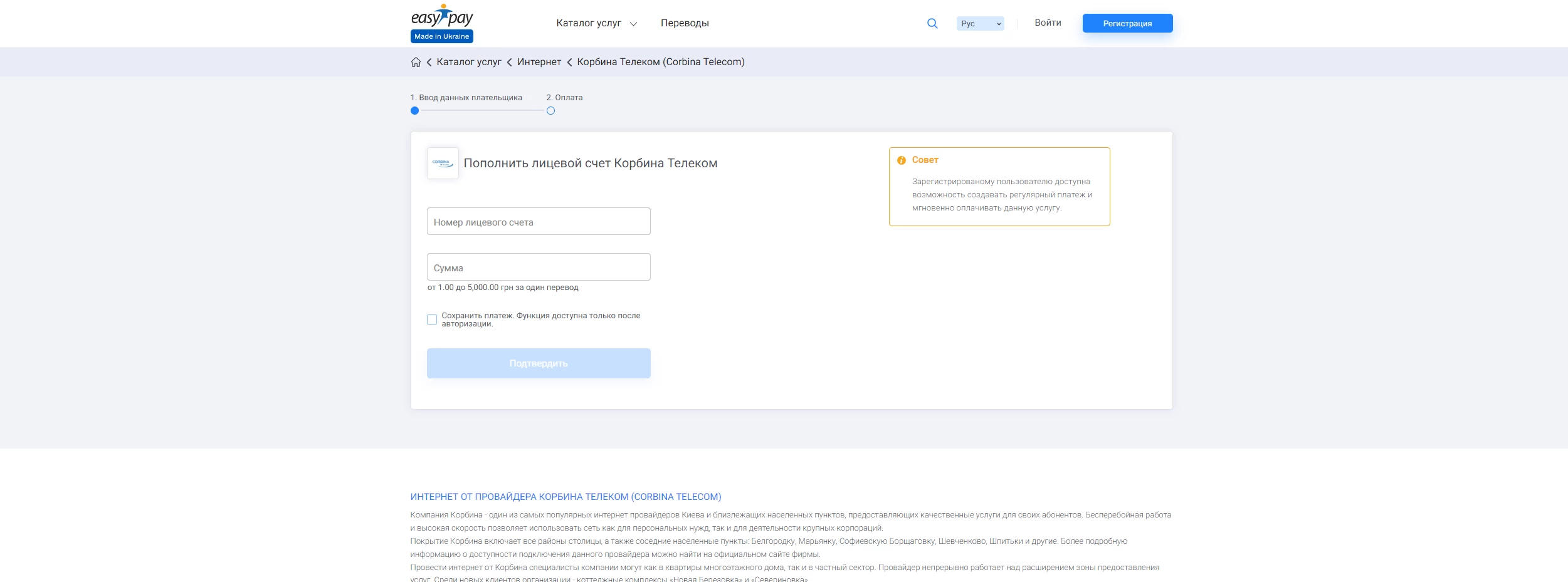1568x582 pixels.
Task: Click the Совет heading text
Action: tap(925, 160)
